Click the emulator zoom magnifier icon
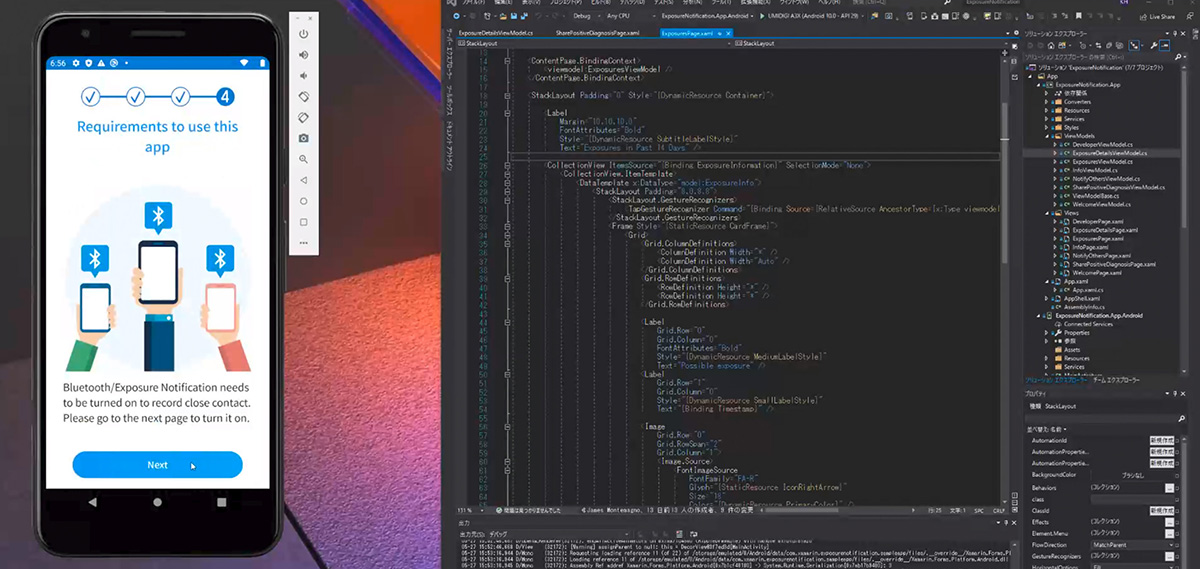The image size is (1200, 569). (x=304, y=159)
